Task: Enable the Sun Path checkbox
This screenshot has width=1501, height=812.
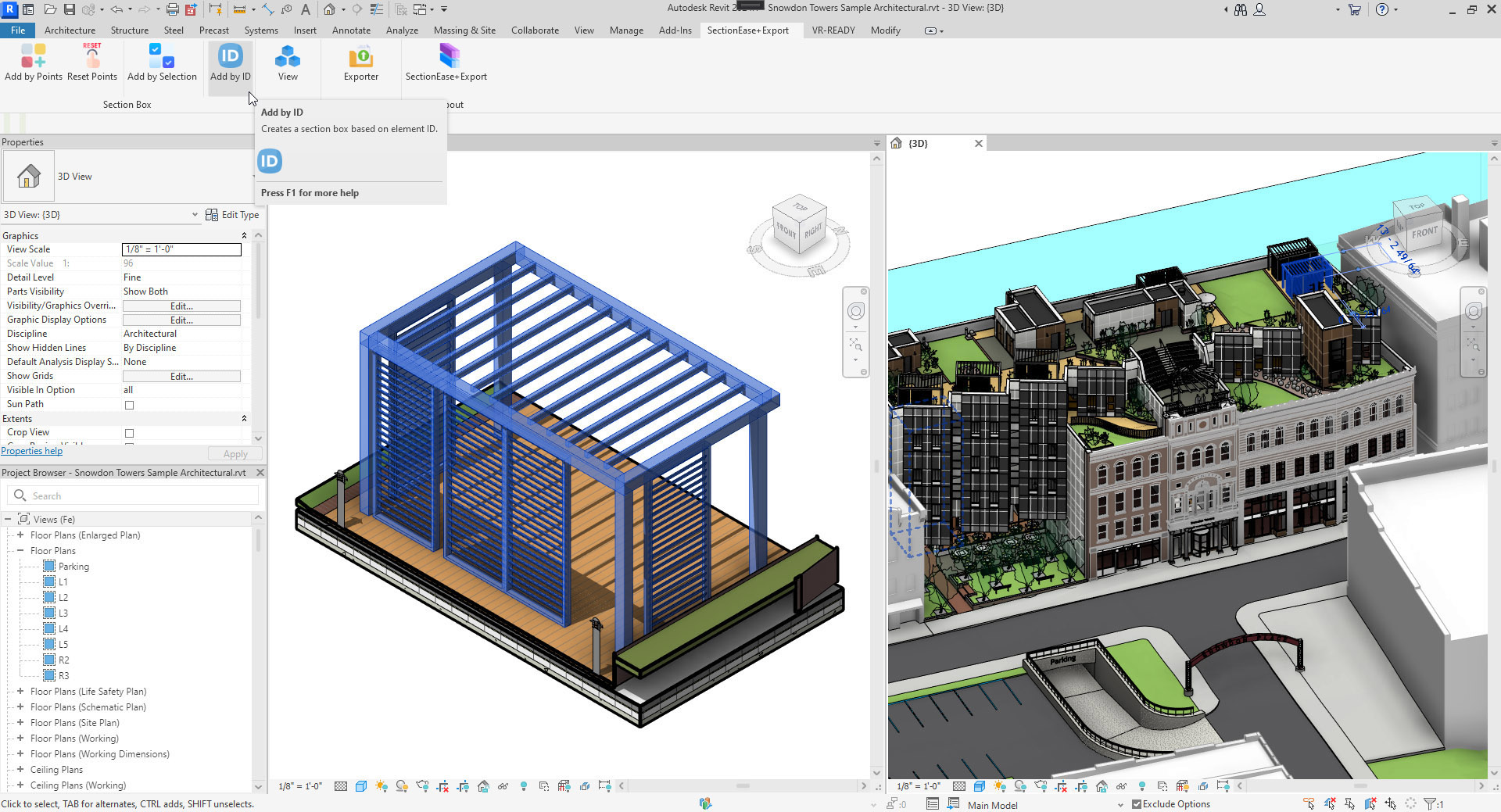Action: [130, 405]
